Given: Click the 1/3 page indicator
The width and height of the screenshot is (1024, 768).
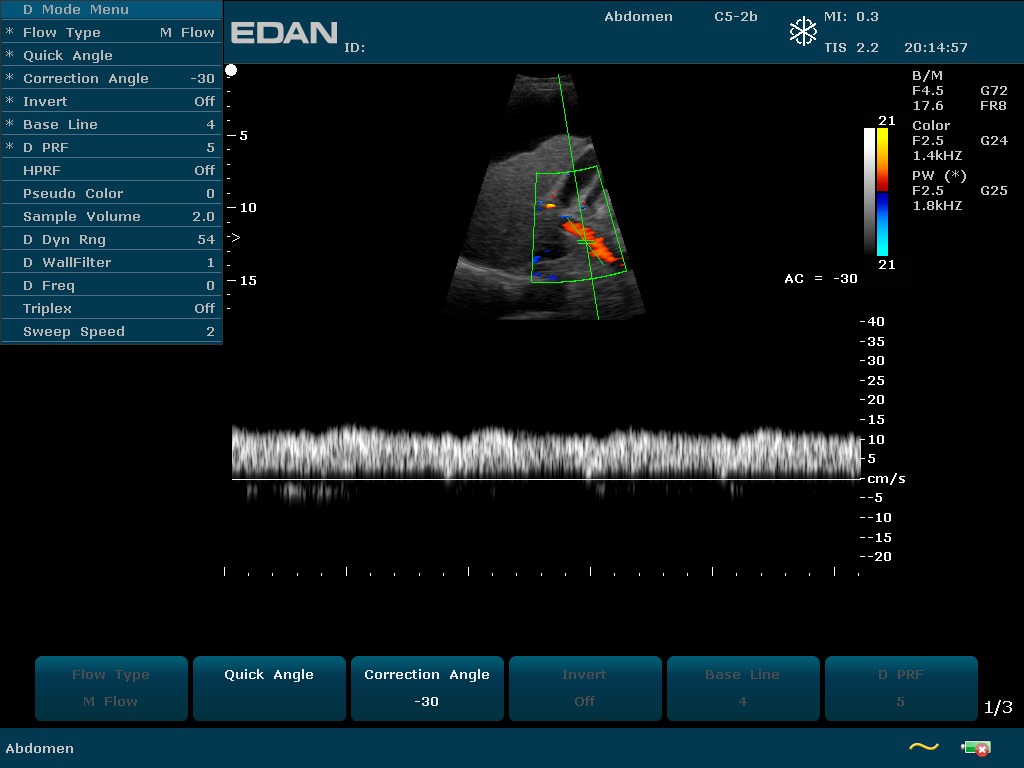Looking at the screenshot, I should click(x=998, y=707).
